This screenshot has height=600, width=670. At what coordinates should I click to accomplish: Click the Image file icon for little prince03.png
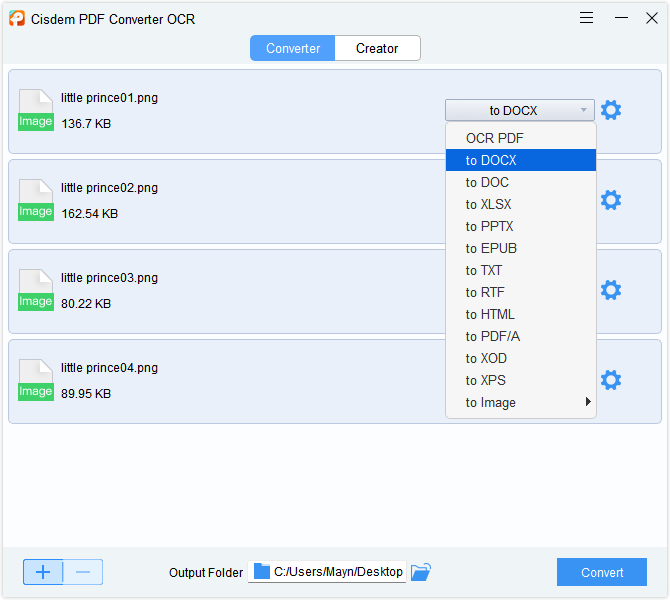pos(36,290)
